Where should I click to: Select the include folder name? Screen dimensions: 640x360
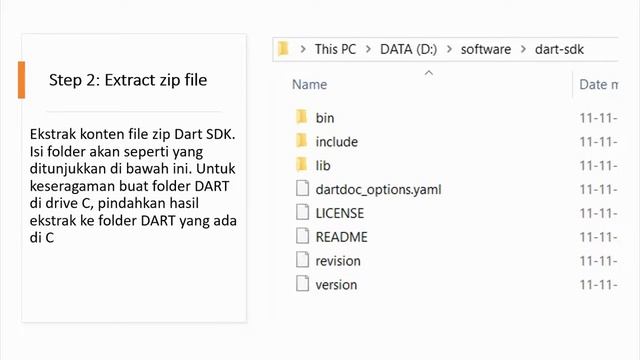click(x=337, y=142)
